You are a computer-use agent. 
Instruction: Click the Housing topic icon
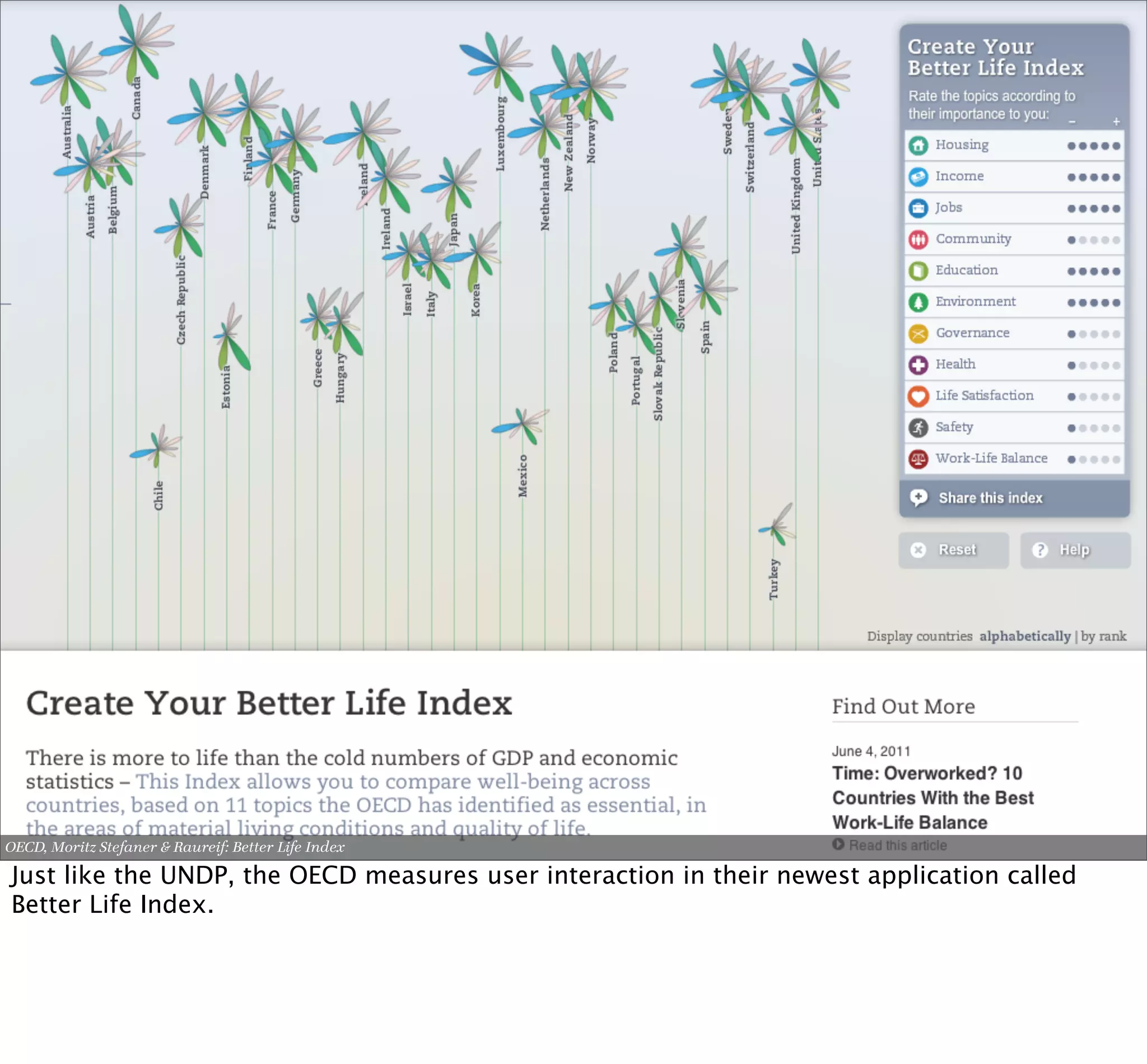pyautogui.click(x=918, y=146)
